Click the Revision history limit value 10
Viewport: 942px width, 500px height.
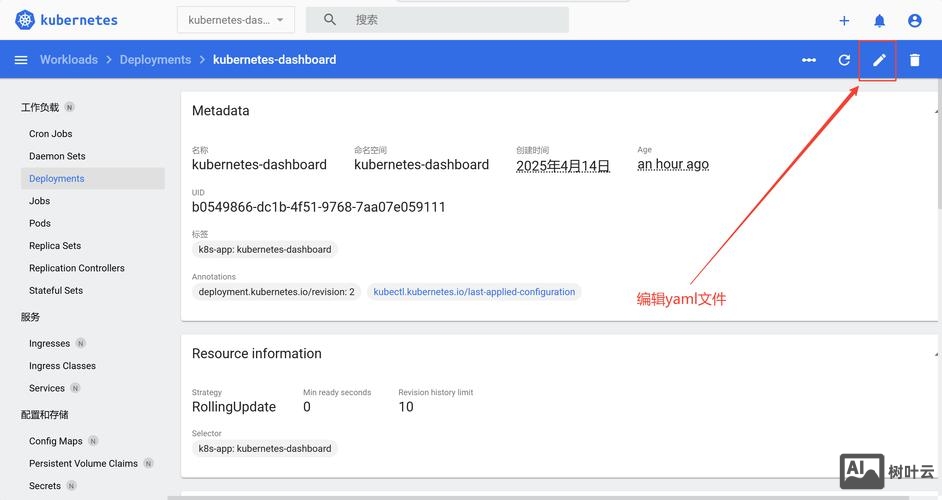[406, 407]
